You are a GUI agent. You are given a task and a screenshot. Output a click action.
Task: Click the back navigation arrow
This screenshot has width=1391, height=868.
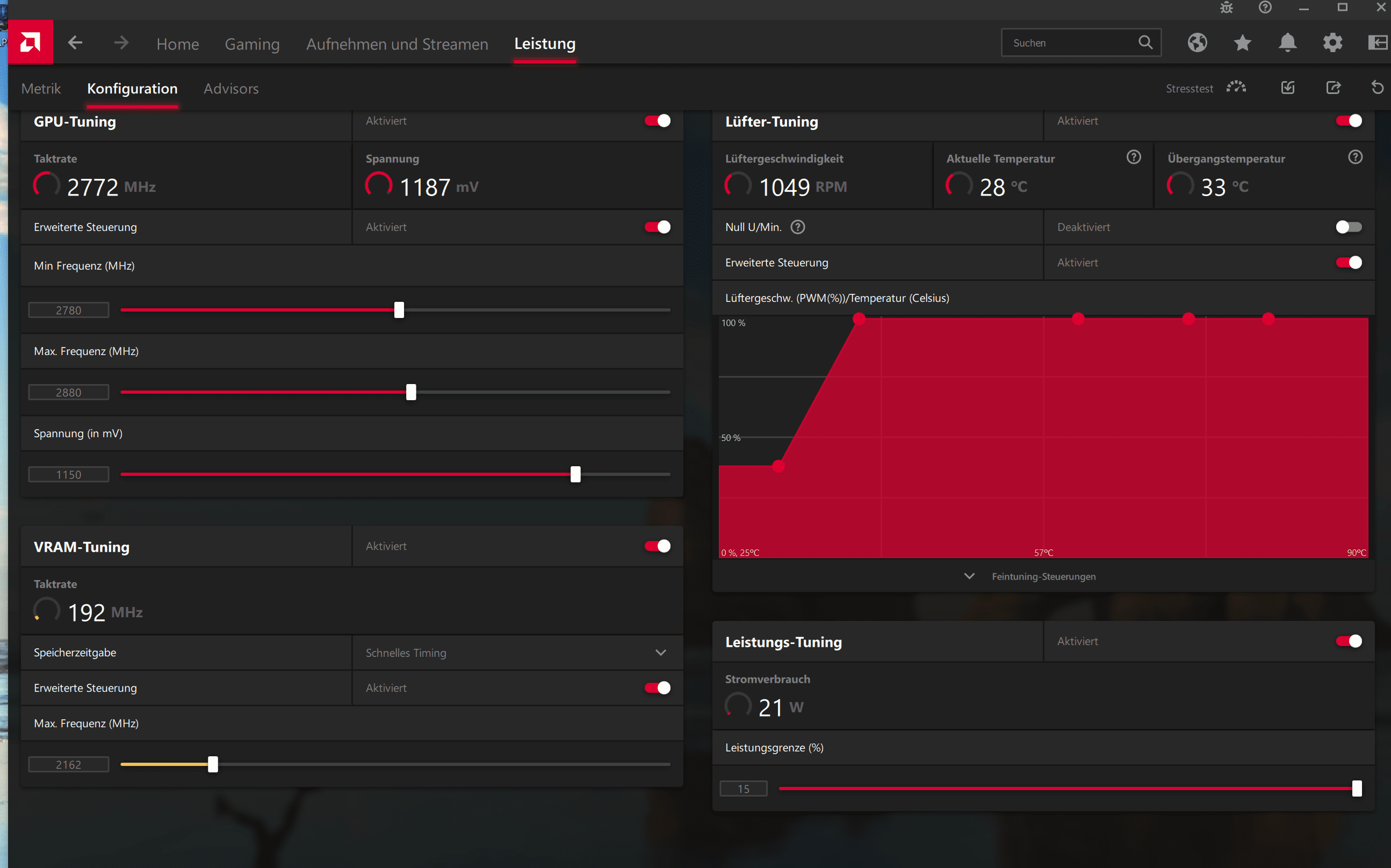[75, 42]
